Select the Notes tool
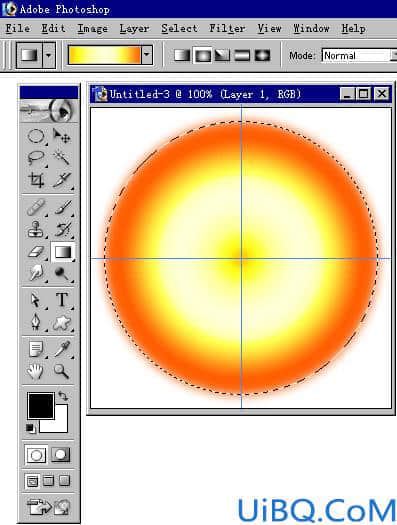The height and width of the screenshot is (525, 397). pyautogui.click(x=36, y=349)
